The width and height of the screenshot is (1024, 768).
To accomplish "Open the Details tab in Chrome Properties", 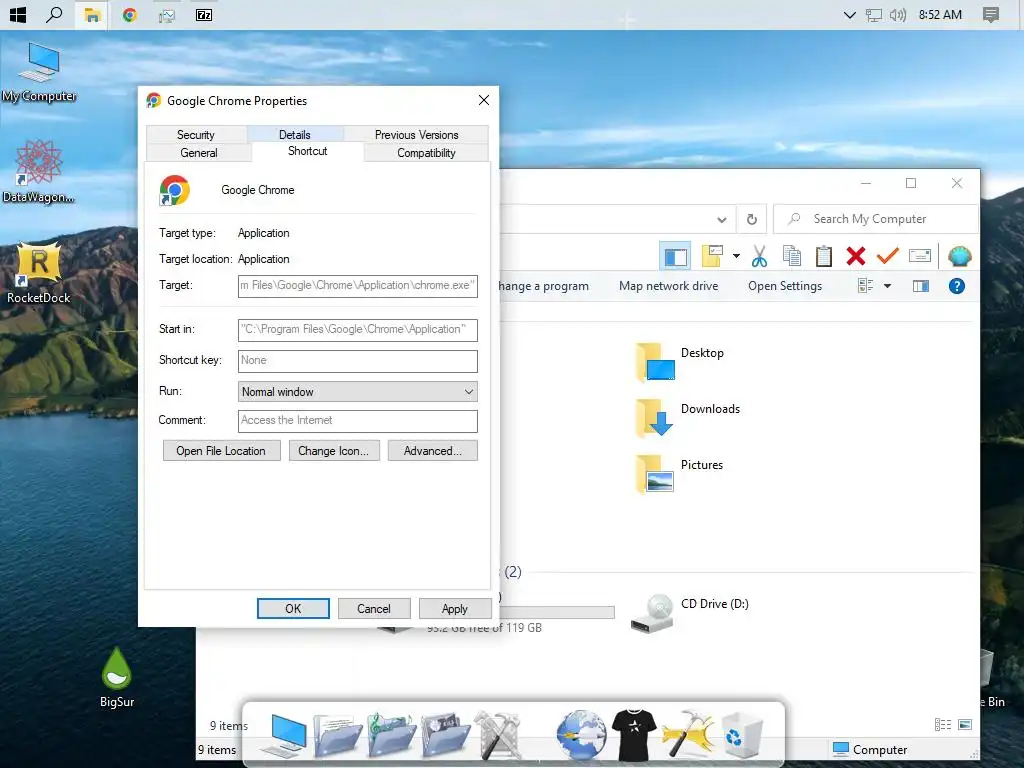I will coord(295,135).
